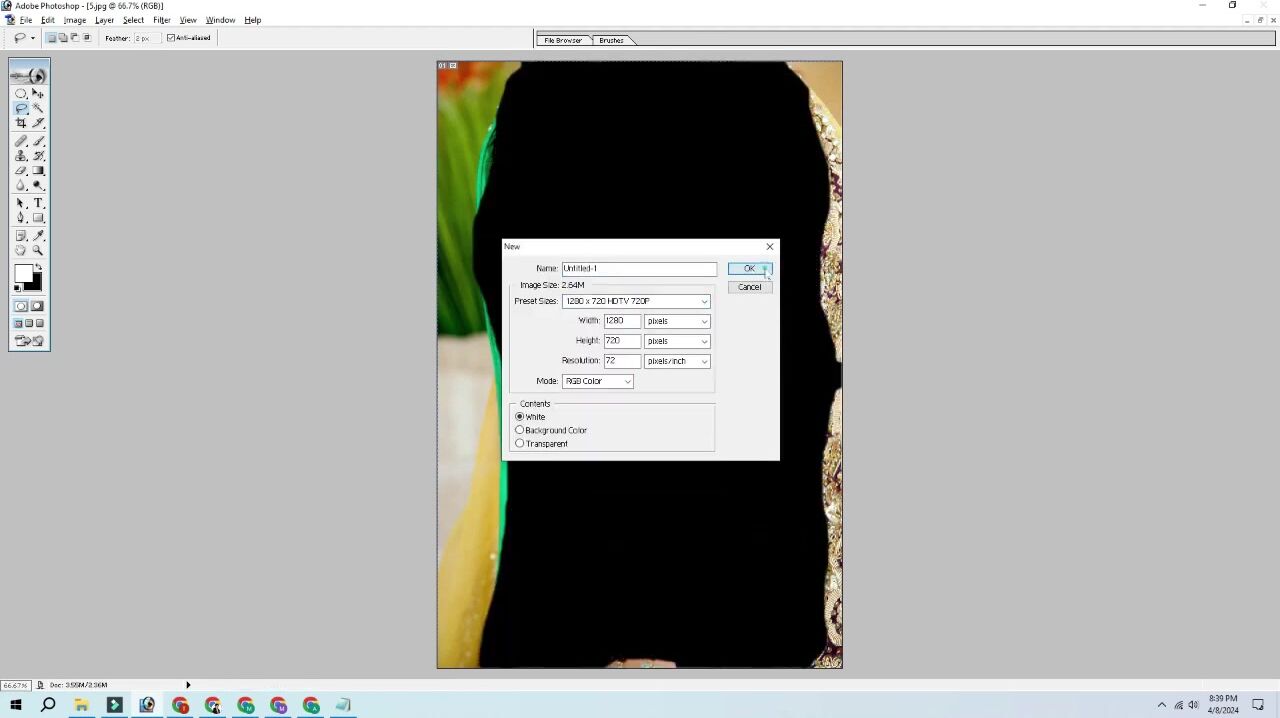
Task: Select the Move tool
Action: pyautogui.click(x=38, y=93)
